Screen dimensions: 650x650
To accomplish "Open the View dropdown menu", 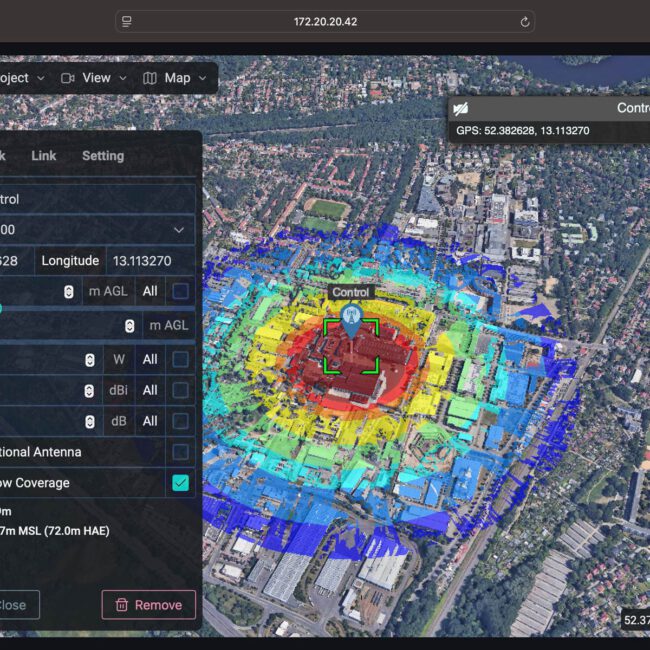I will 96,78.
